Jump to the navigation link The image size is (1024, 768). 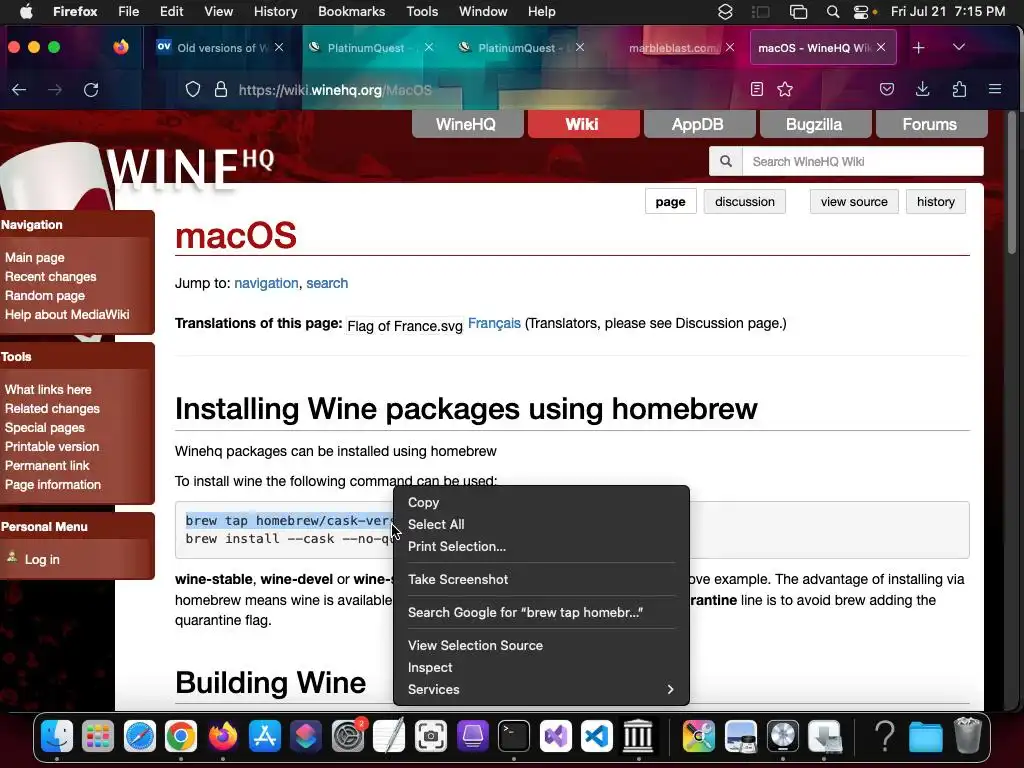point(266,283)
